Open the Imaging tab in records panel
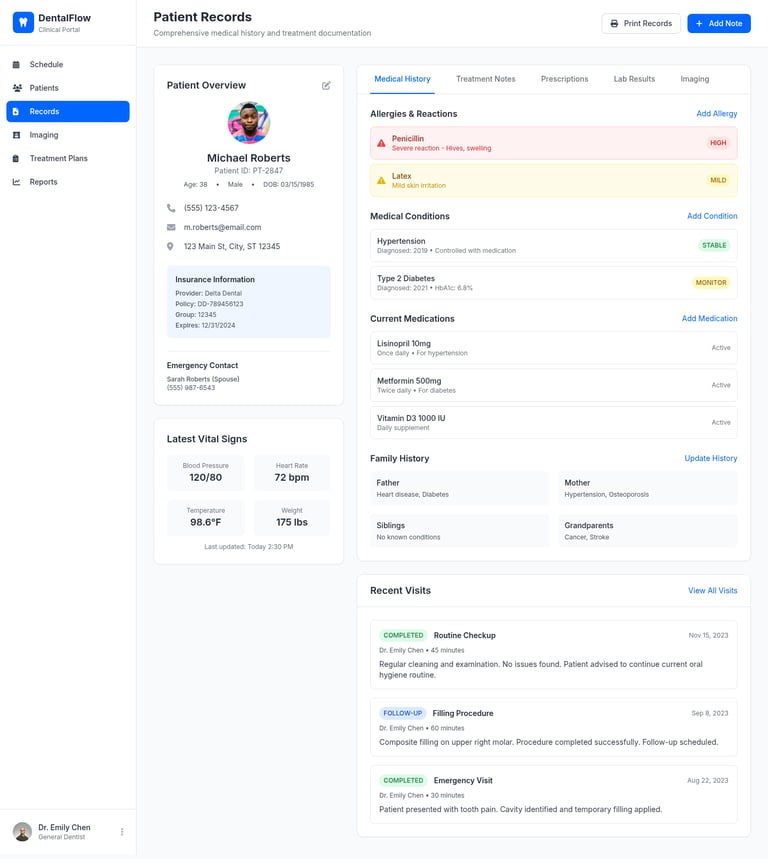The height and width of the screenshot is (859, 768). 695,79
